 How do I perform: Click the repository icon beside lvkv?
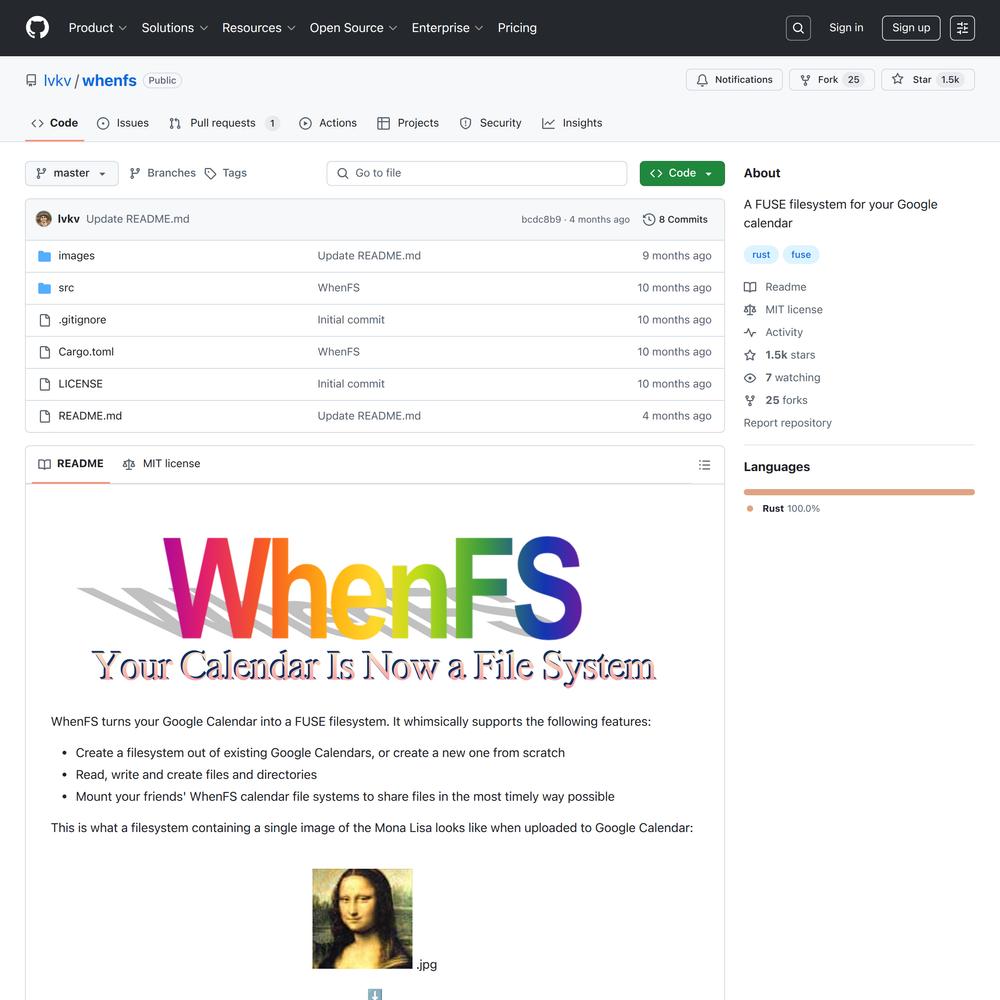click(x=31, y=80)
